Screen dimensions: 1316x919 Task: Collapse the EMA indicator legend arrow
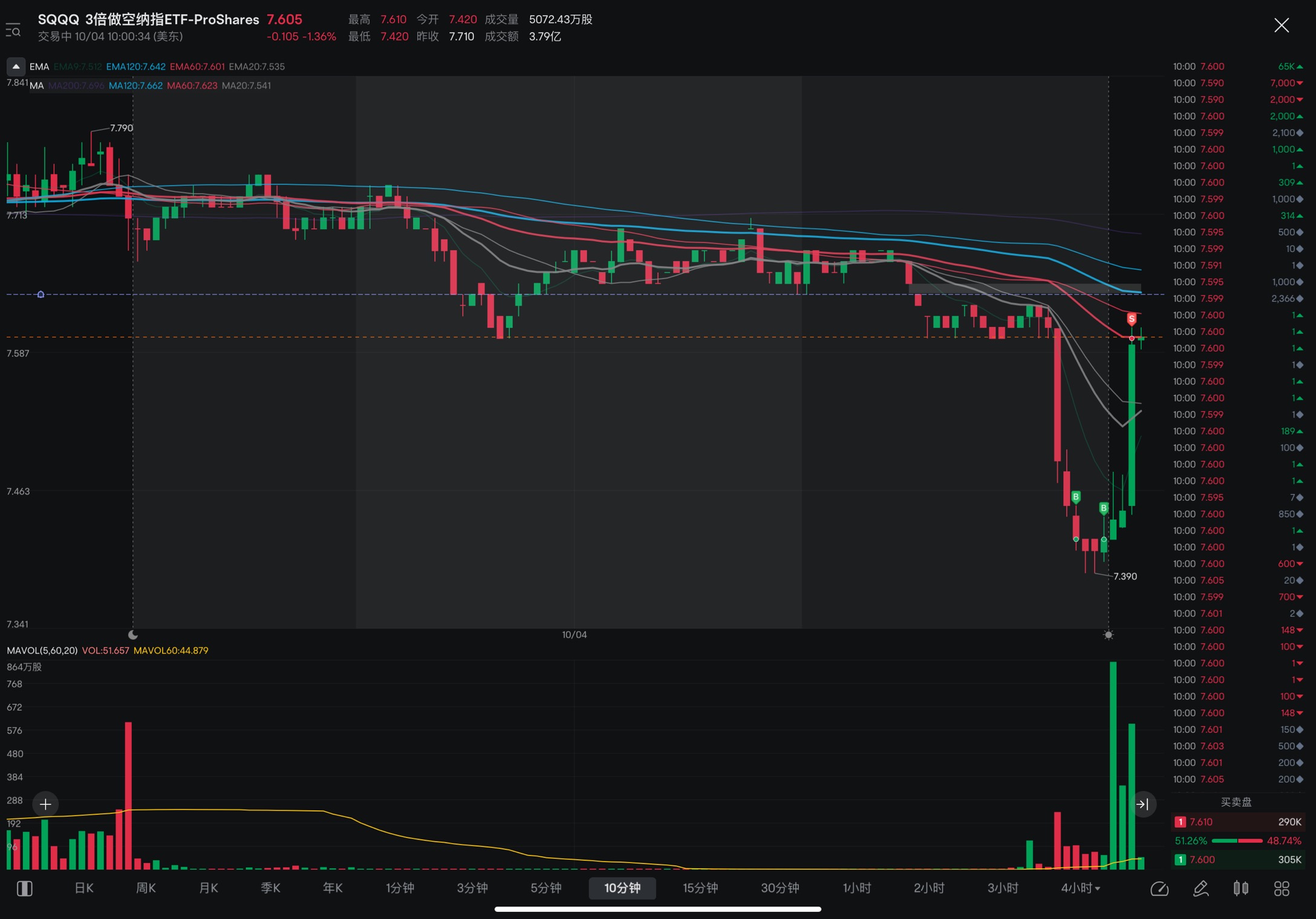16,67
